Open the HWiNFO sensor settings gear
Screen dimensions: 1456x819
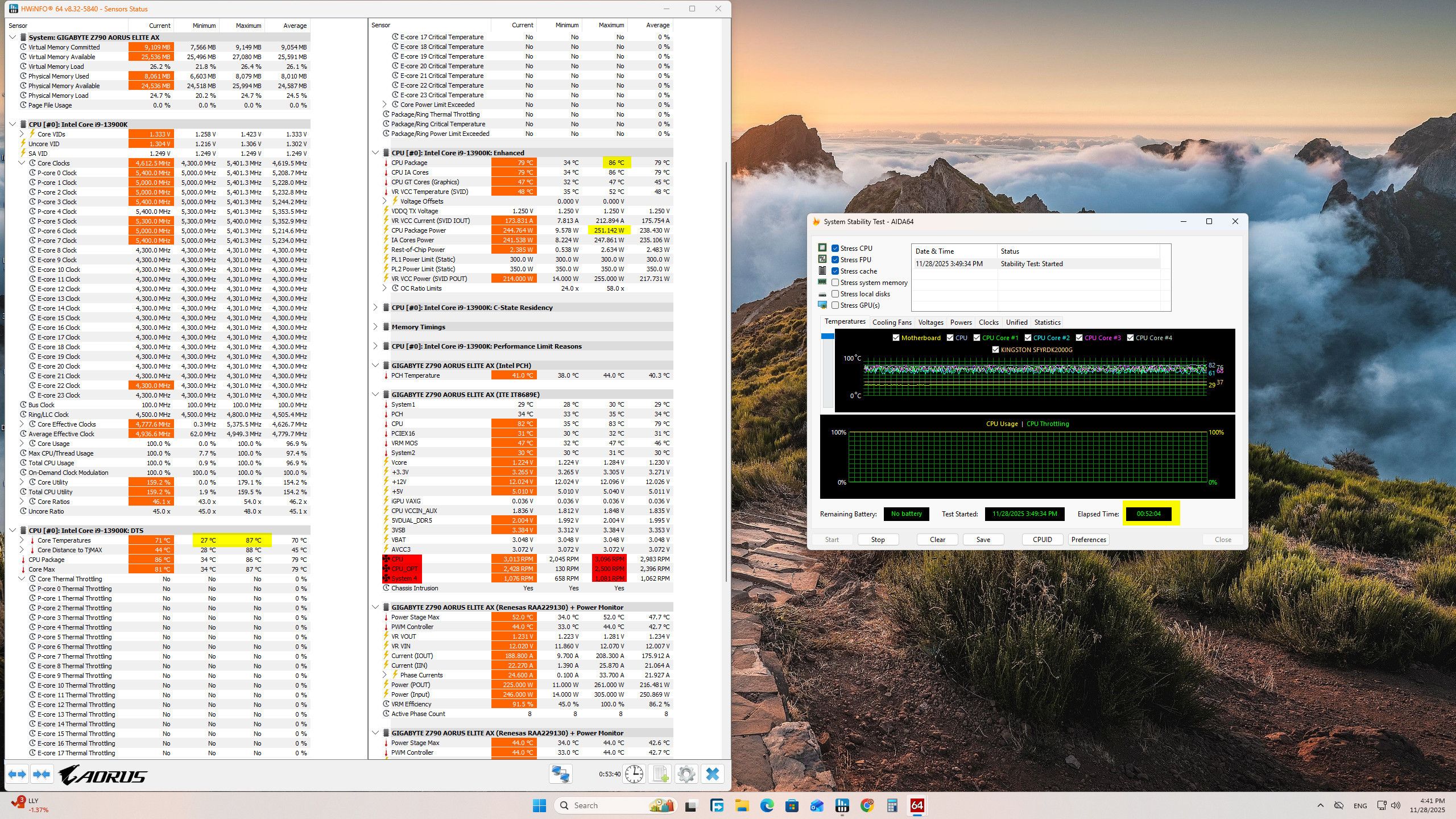click(x=686, y=774)
